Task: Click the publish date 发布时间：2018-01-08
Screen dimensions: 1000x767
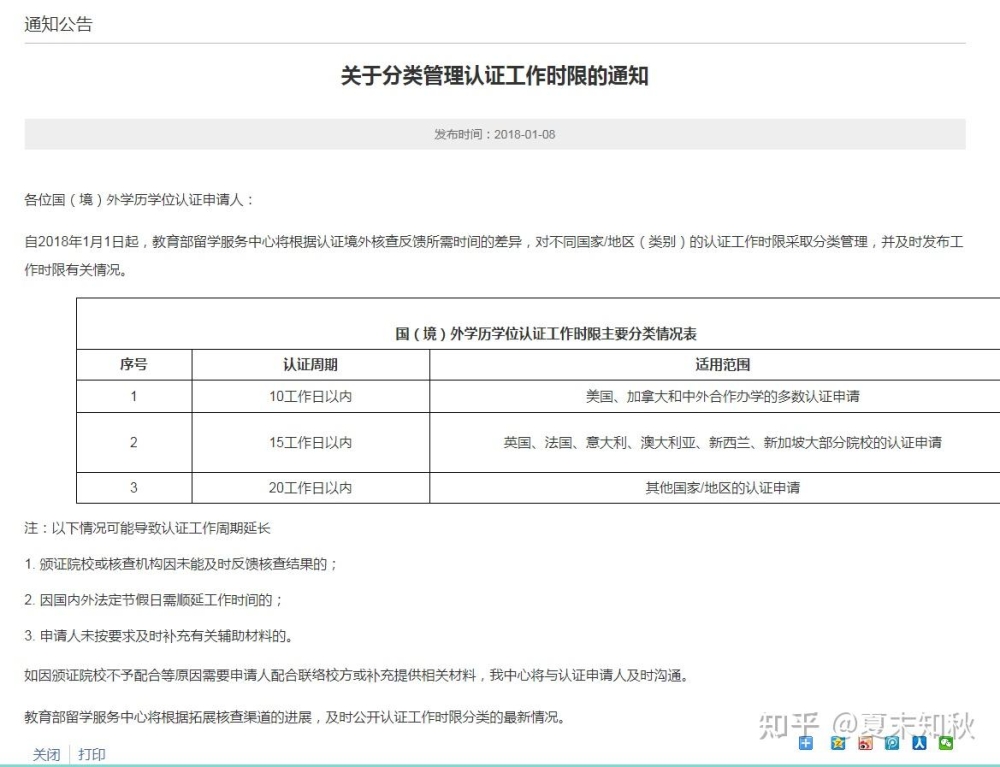Action: pyautogui.click(x=494, y=135)
